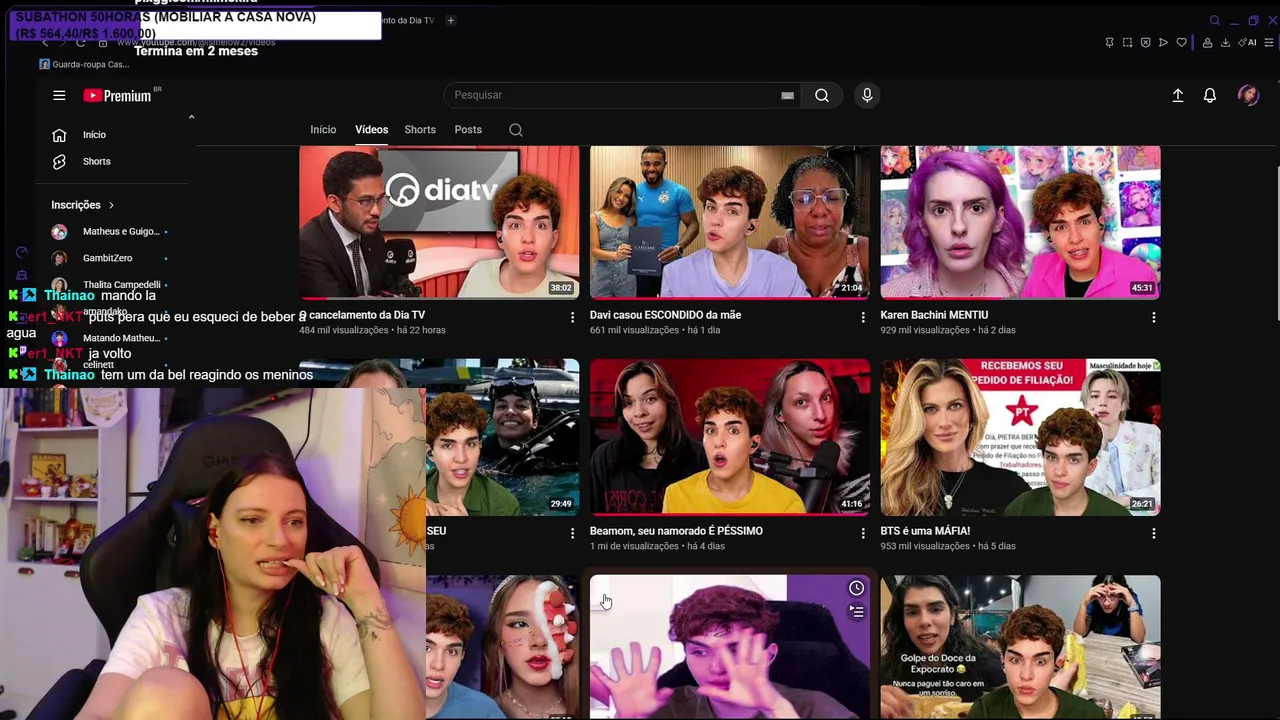Play the 21:04 Davi thumbnail video
This screenshot has height=720, width=1280.
coord(730,222)
